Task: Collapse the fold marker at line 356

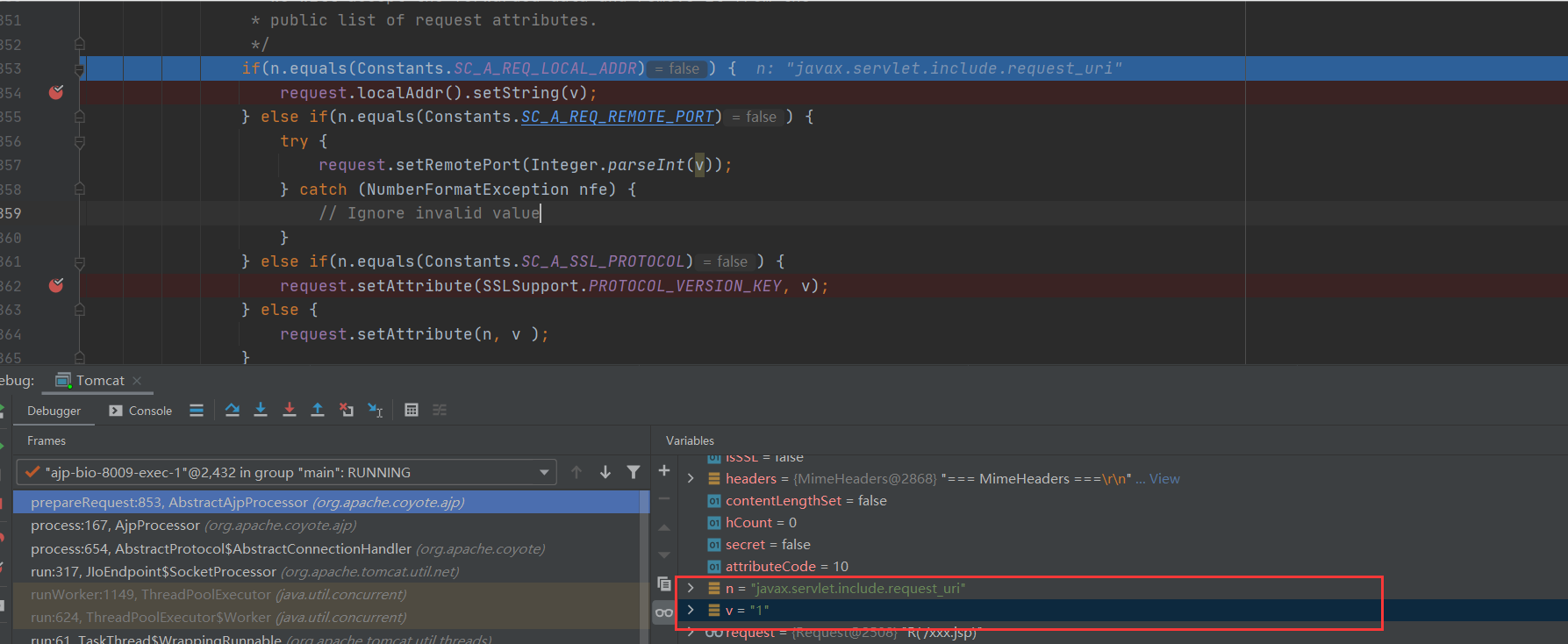Action: pyautogui.click(x=80, y=141)
